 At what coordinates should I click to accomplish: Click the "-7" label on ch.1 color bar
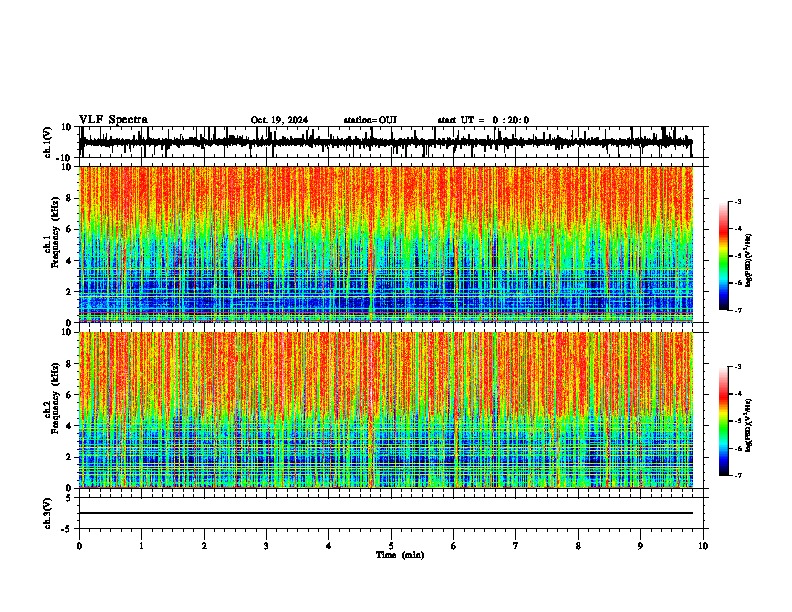[738, 310]
